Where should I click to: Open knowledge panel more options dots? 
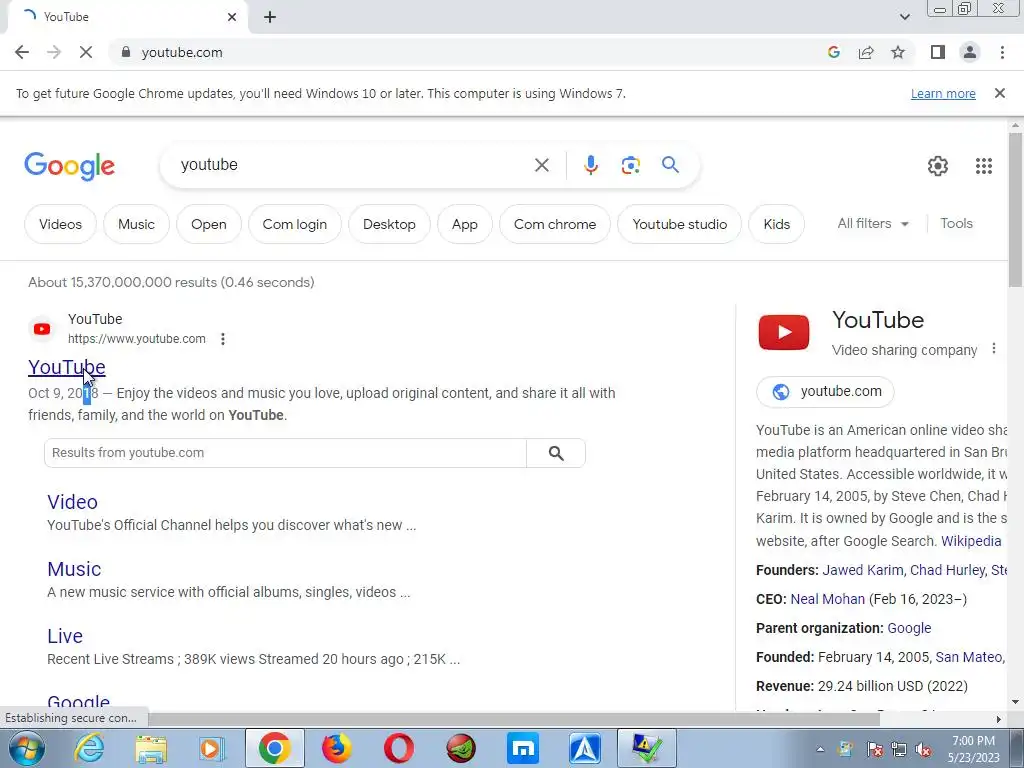(993, 349)
